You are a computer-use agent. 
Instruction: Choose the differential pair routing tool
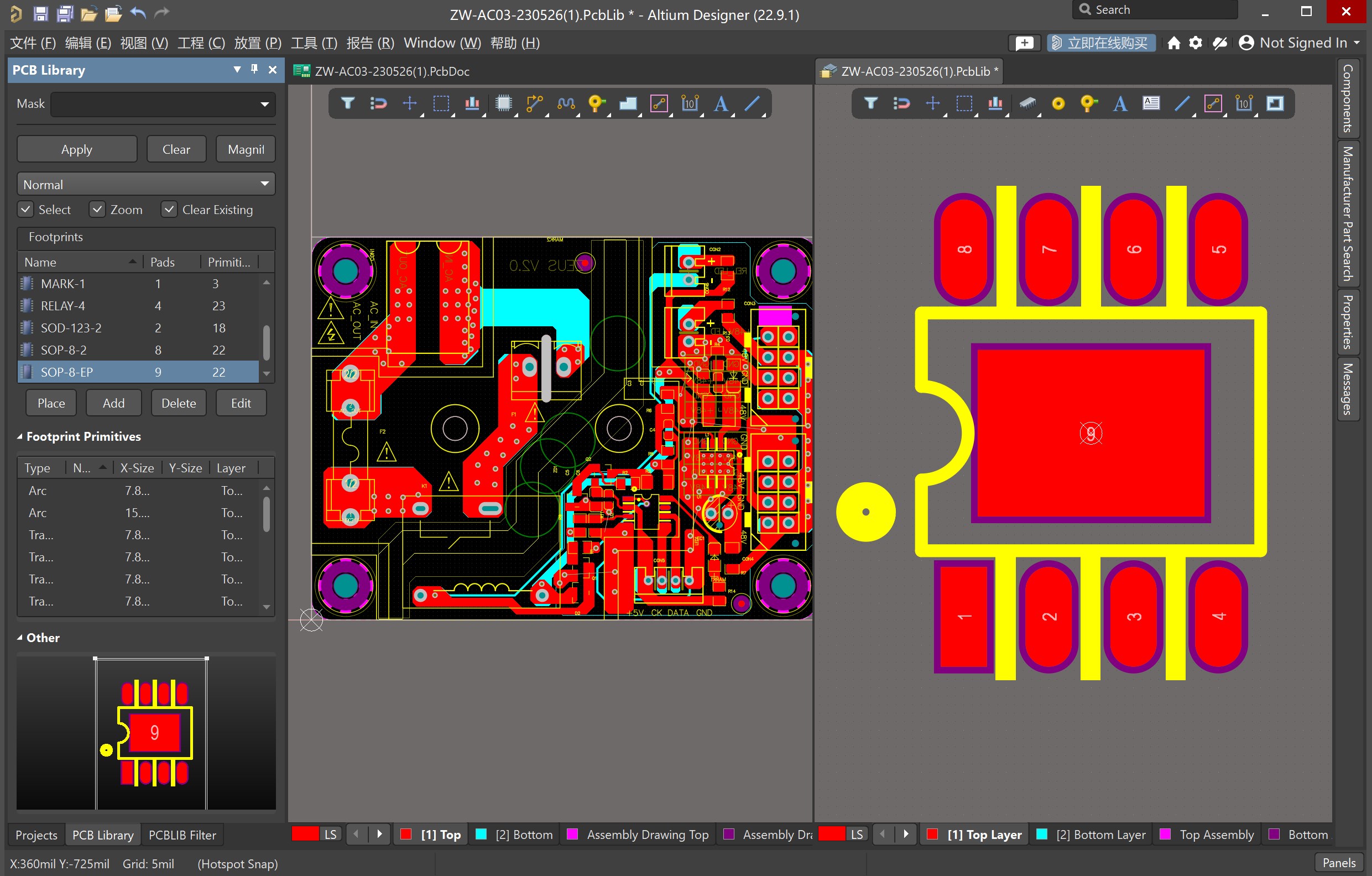point(565,103)
